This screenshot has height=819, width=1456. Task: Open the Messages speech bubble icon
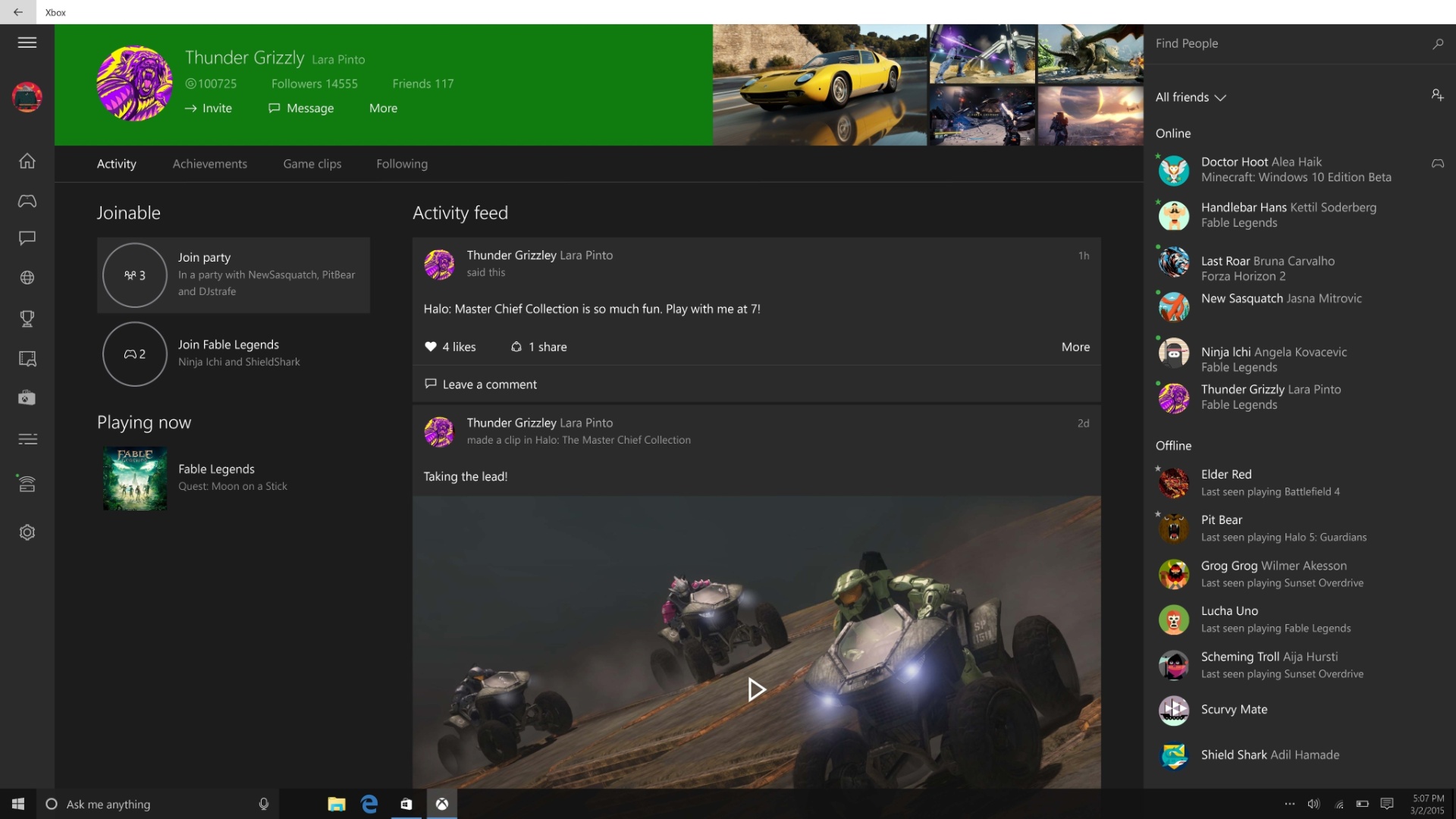click(x=27, y=239)
